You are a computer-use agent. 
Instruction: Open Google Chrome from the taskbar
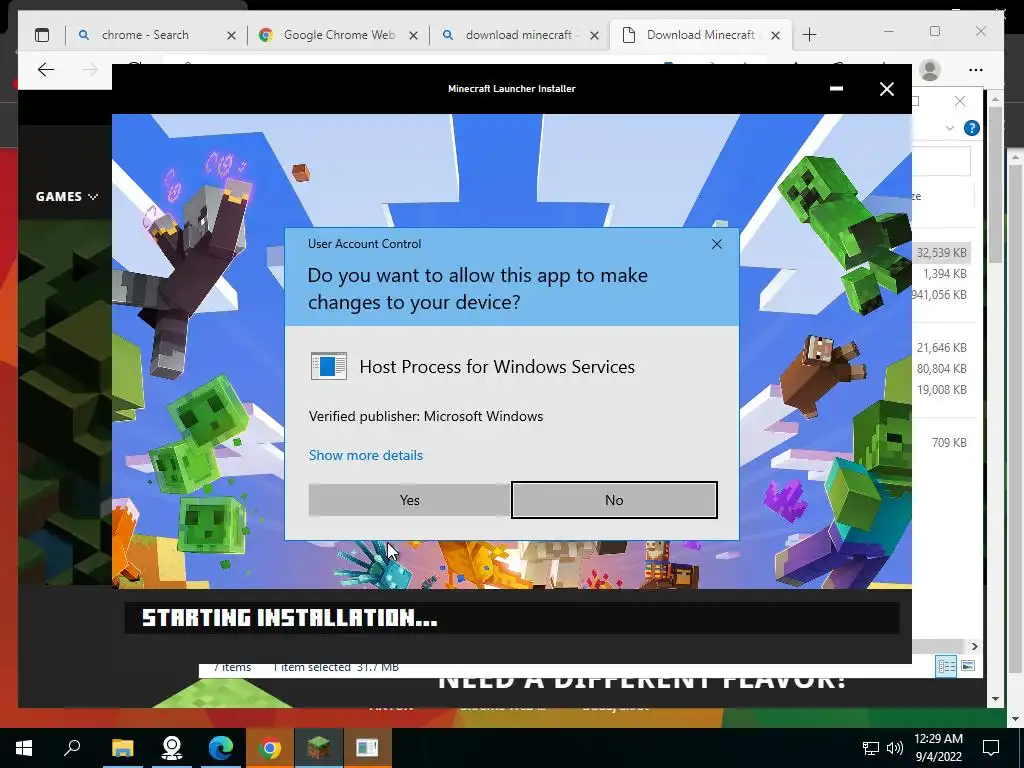pyautogui.click(x=269, y=748)
